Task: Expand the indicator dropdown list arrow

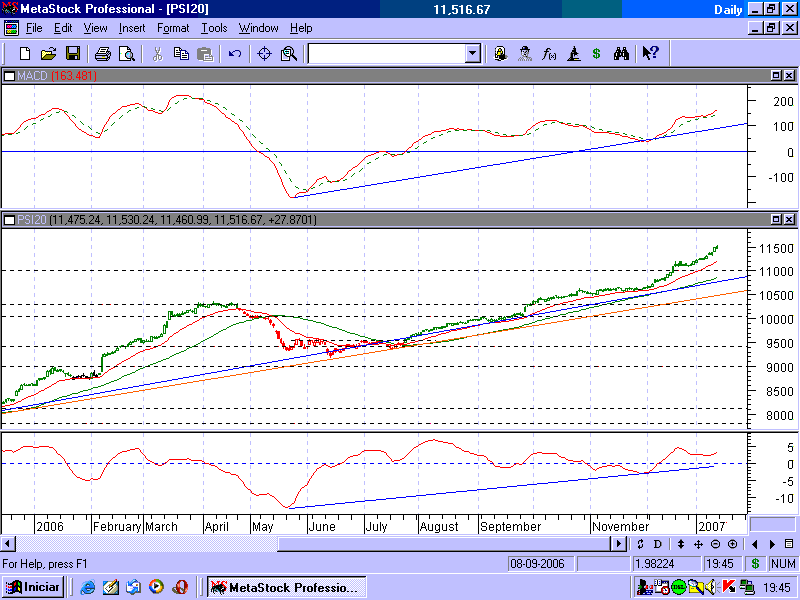Action: [472, 54]
